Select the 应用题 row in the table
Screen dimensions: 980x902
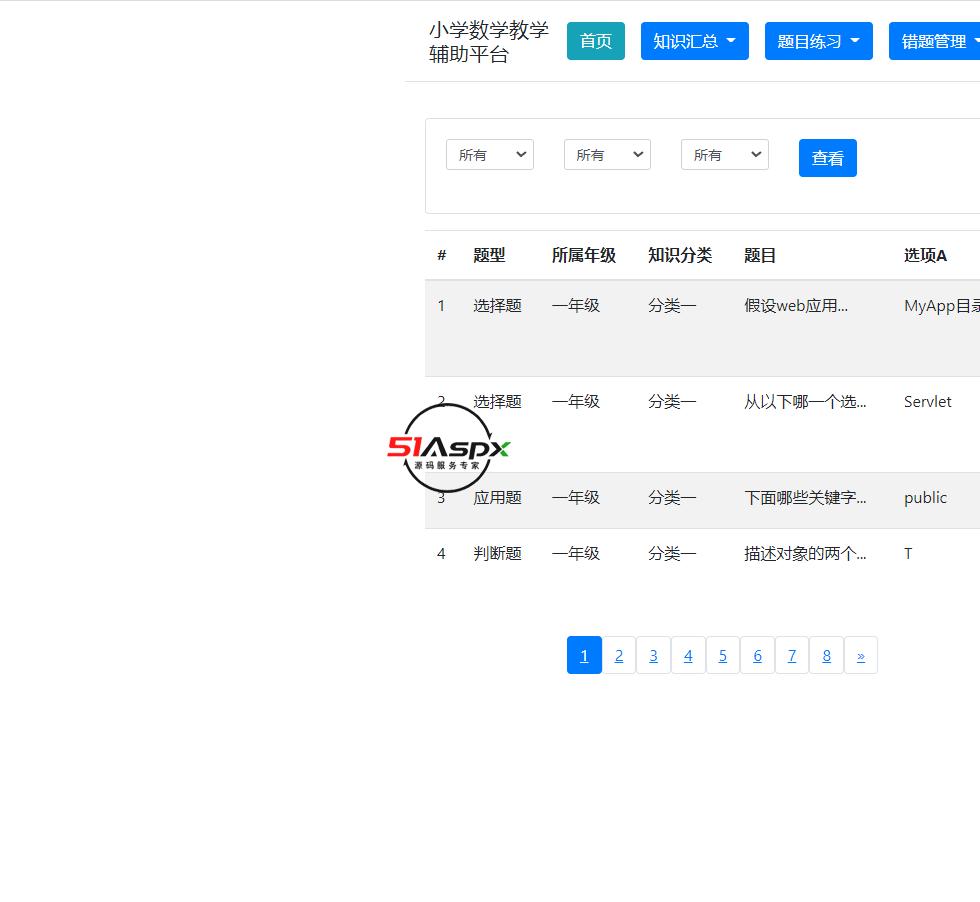[x=497, y=497]
